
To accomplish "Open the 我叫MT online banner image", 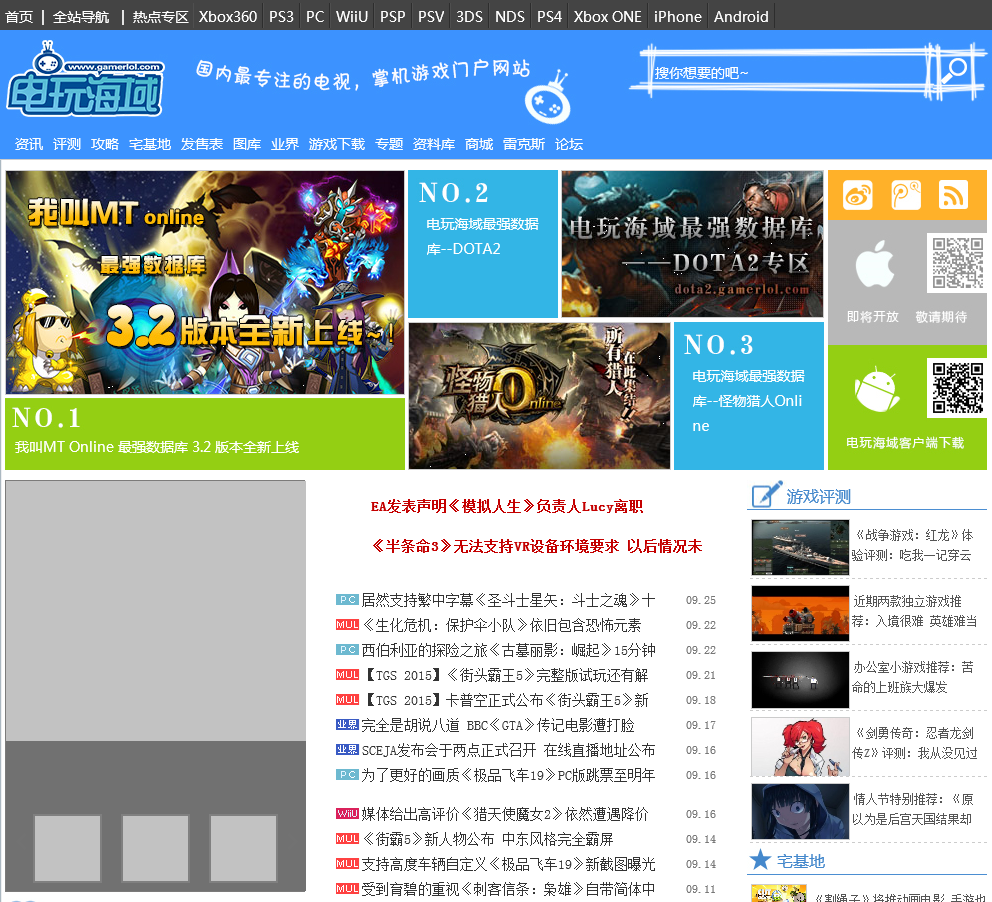I will coord(205,282).
